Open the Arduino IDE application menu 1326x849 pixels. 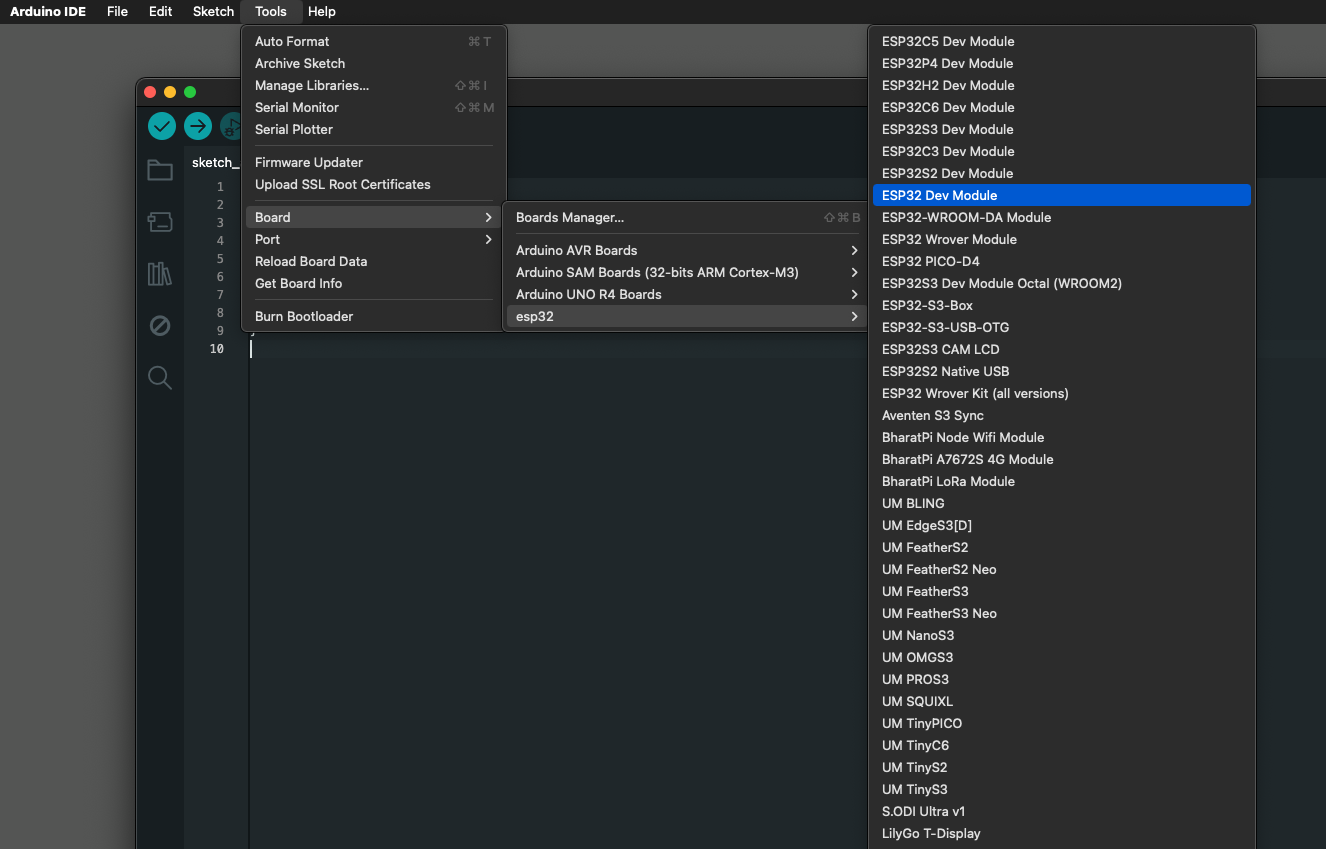48,12
